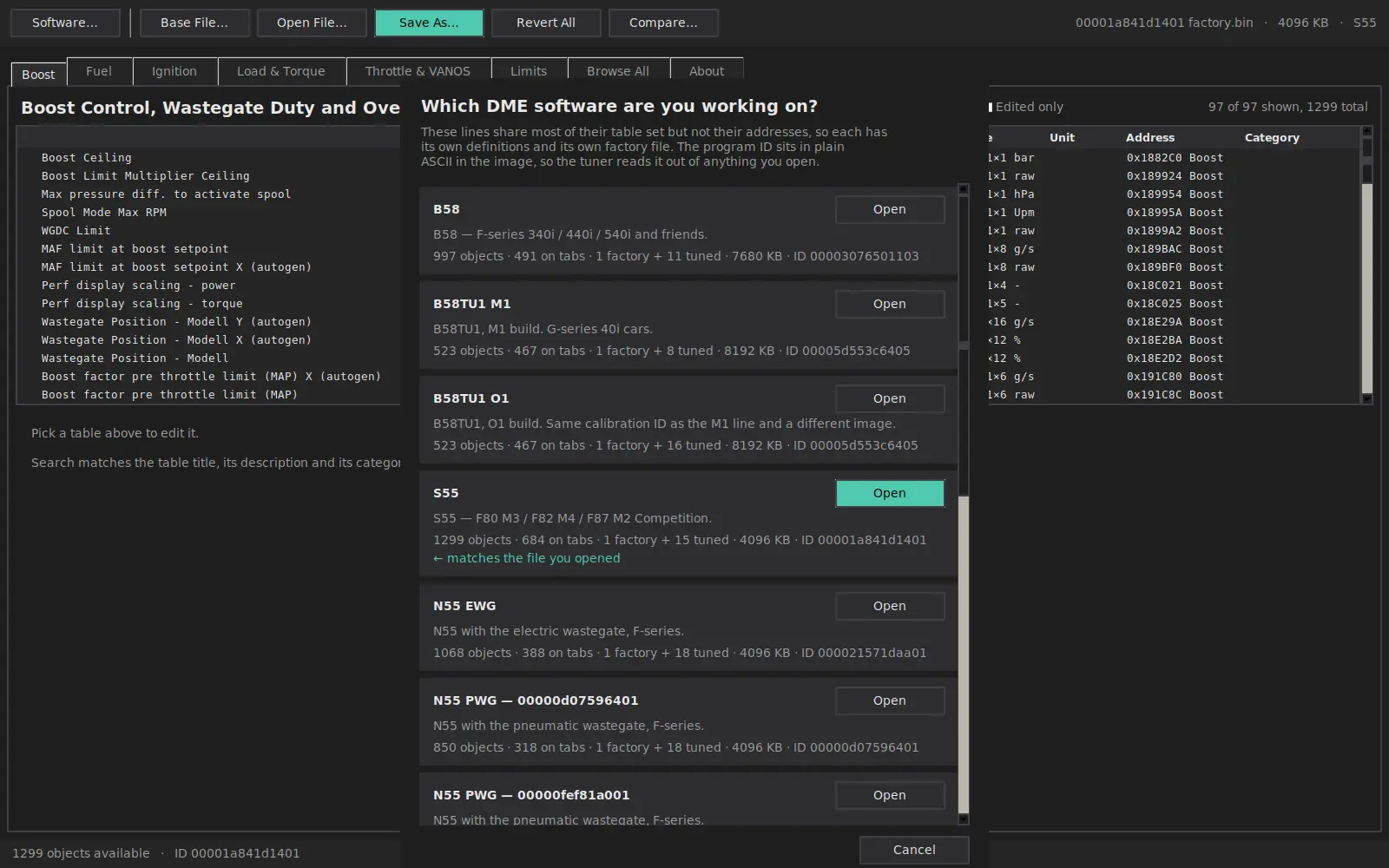Screen dimensions: 1389x868
Task: Toggle the Edited only filter
Action: click(1026, 107)
